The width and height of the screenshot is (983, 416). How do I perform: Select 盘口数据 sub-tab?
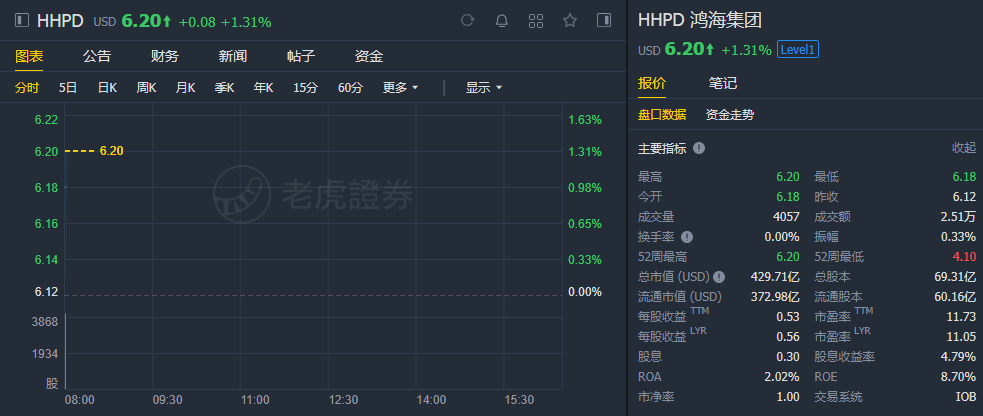(x=662, y=115)
